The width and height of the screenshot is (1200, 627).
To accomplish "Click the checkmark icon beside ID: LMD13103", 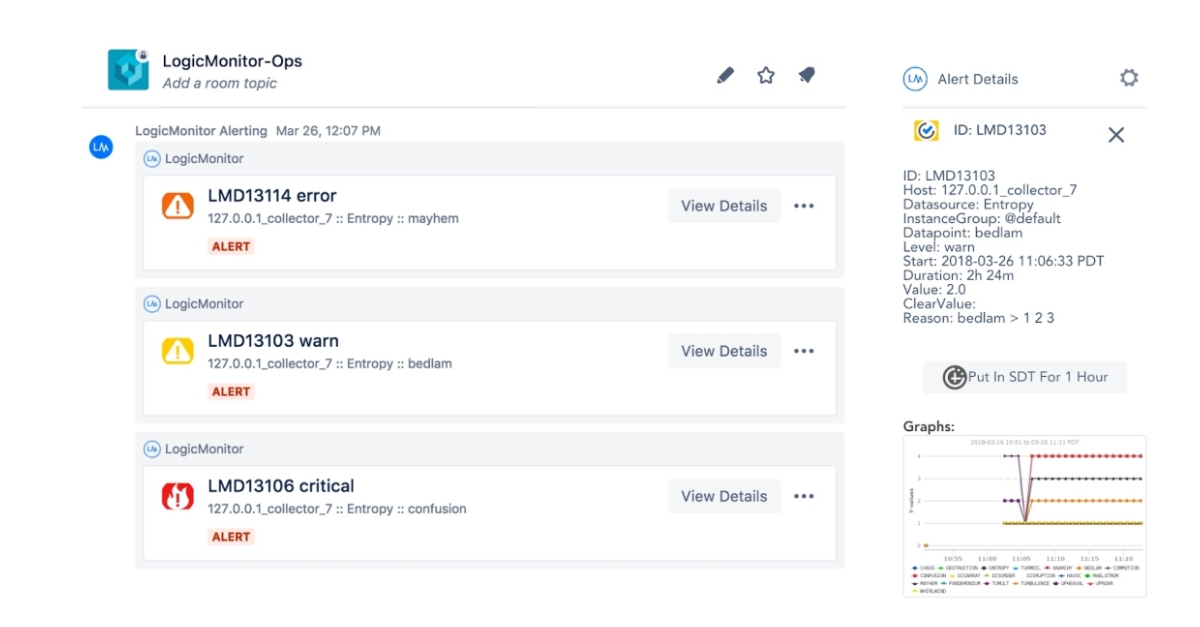I will pos(926,130).
